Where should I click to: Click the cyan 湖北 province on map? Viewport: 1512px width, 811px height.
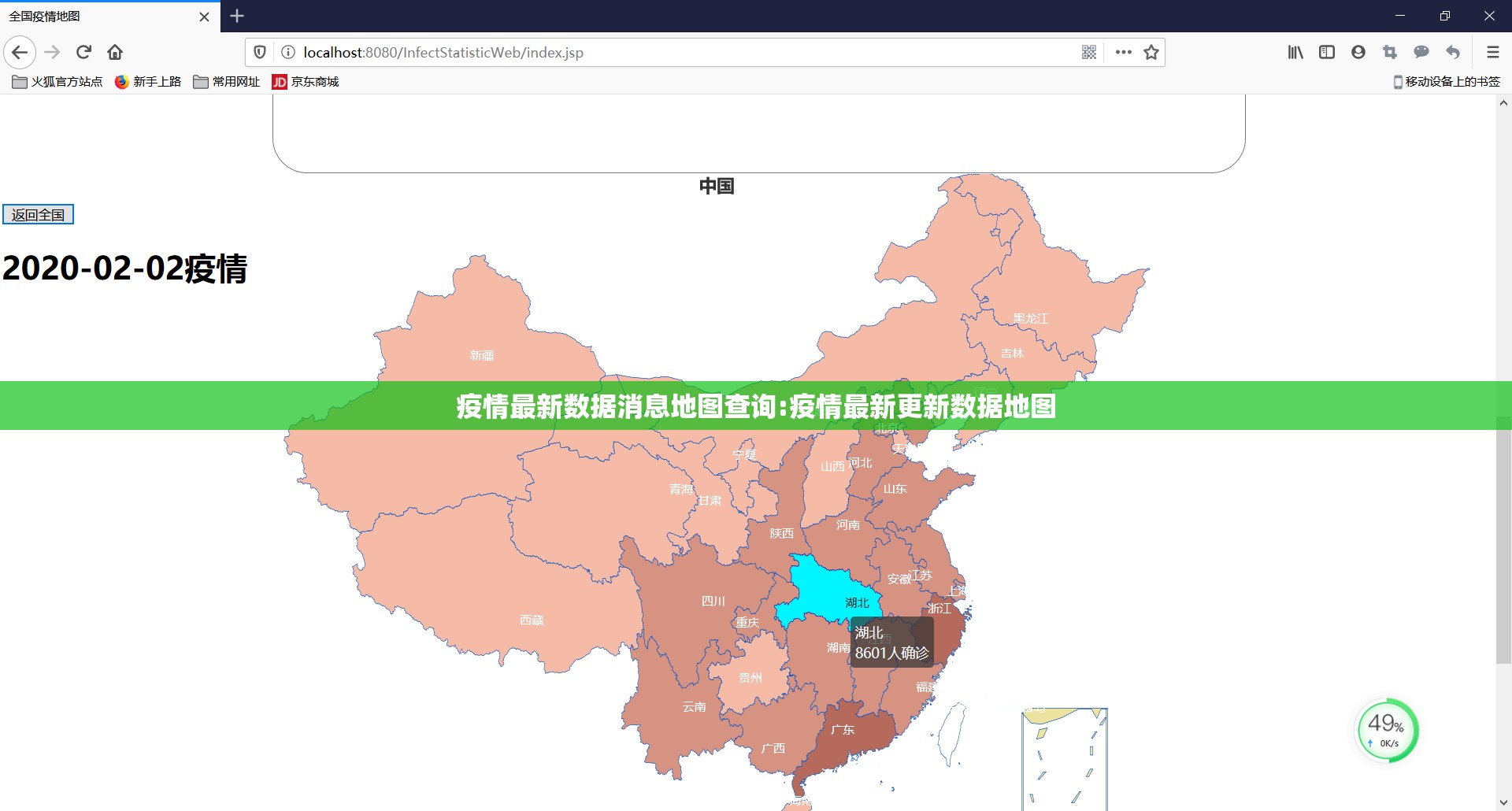click(827, 591)
